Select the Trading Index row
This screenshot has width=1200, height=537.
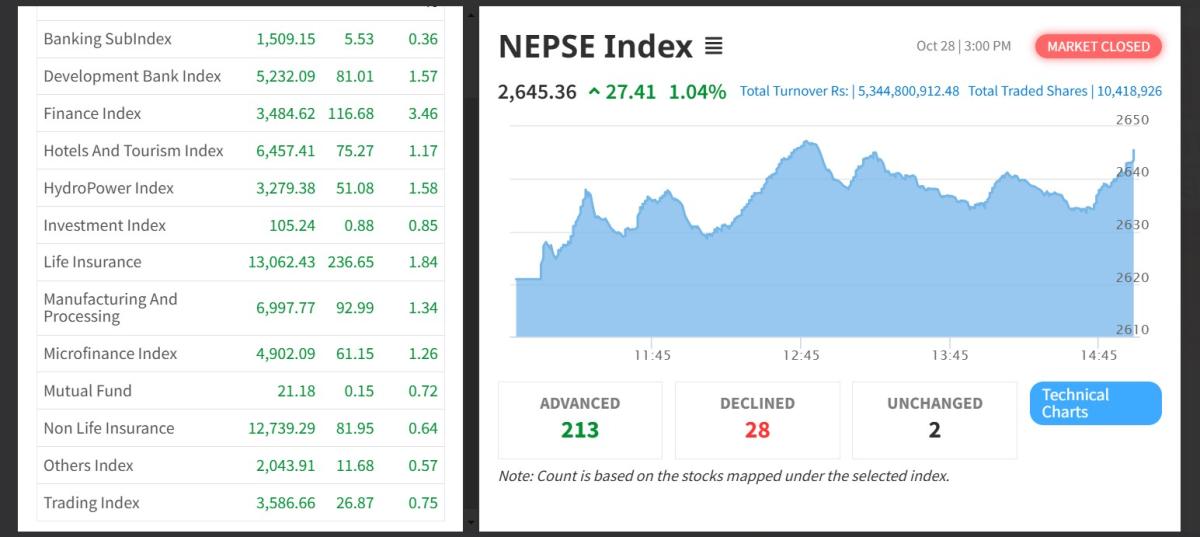point(91,503)
